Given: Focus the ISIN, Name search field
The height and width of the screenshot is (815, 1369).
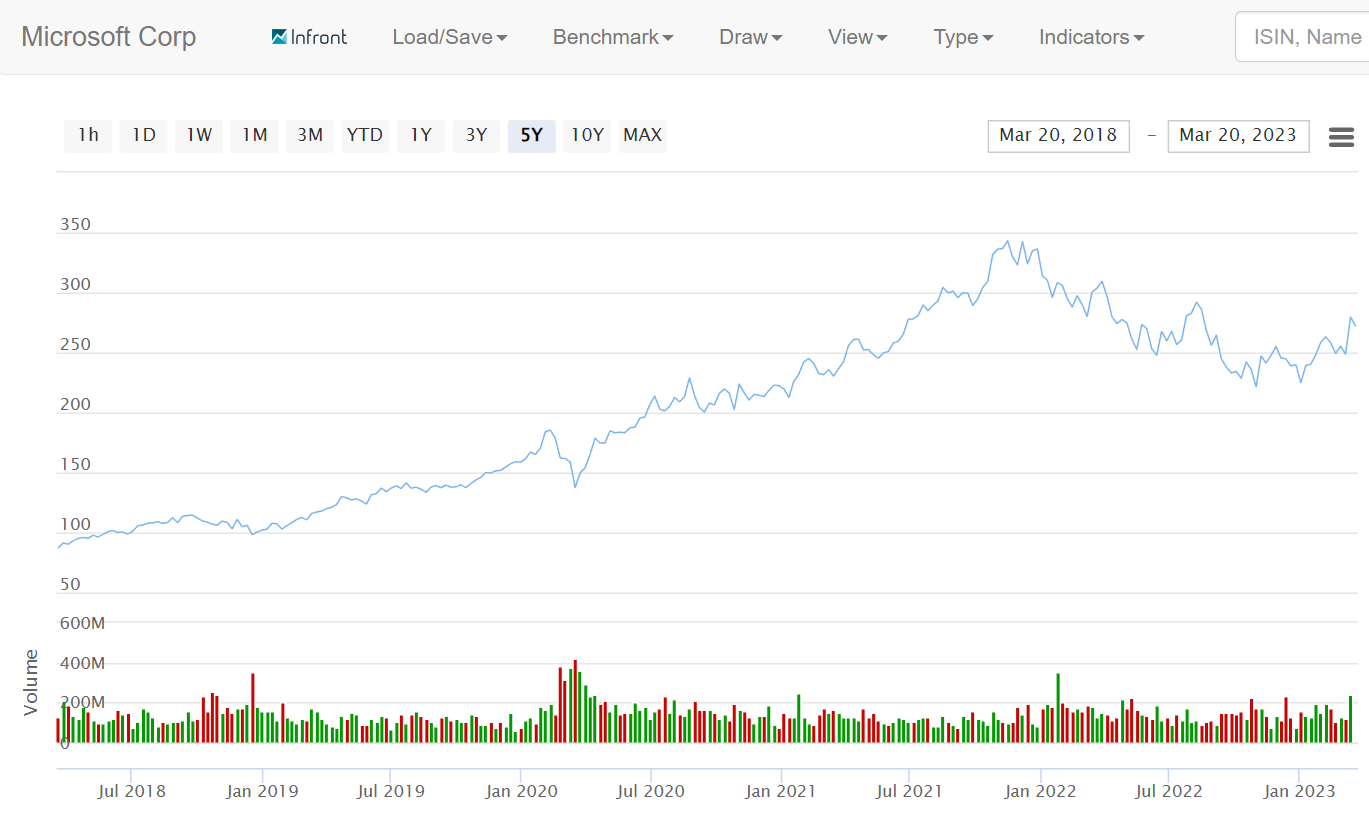Looking at the screenshot, I should (x=1302, y=37).
